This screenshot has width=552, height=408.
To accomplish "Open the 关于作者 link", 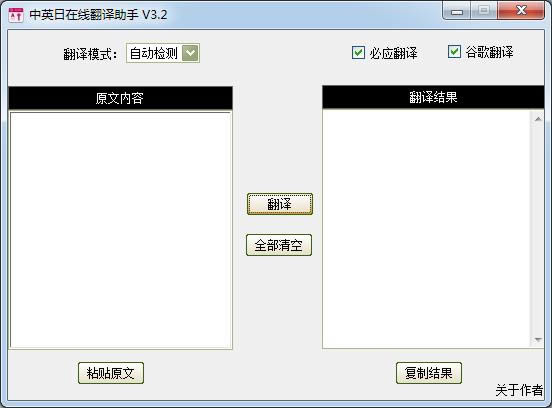I will coord(519,390).
